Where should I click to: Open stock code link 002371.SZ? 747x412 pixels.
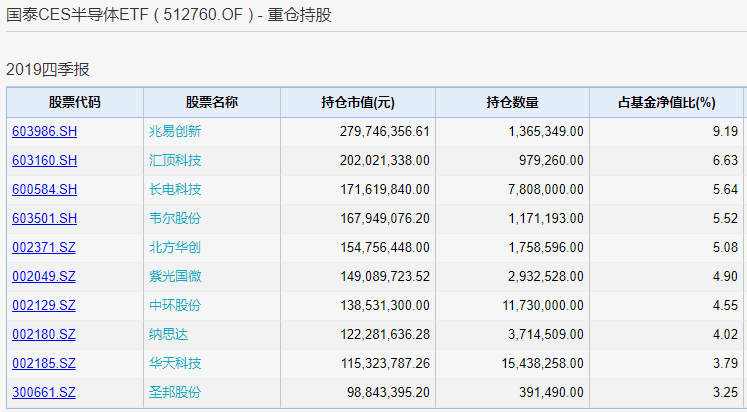(x=44, y=248)
